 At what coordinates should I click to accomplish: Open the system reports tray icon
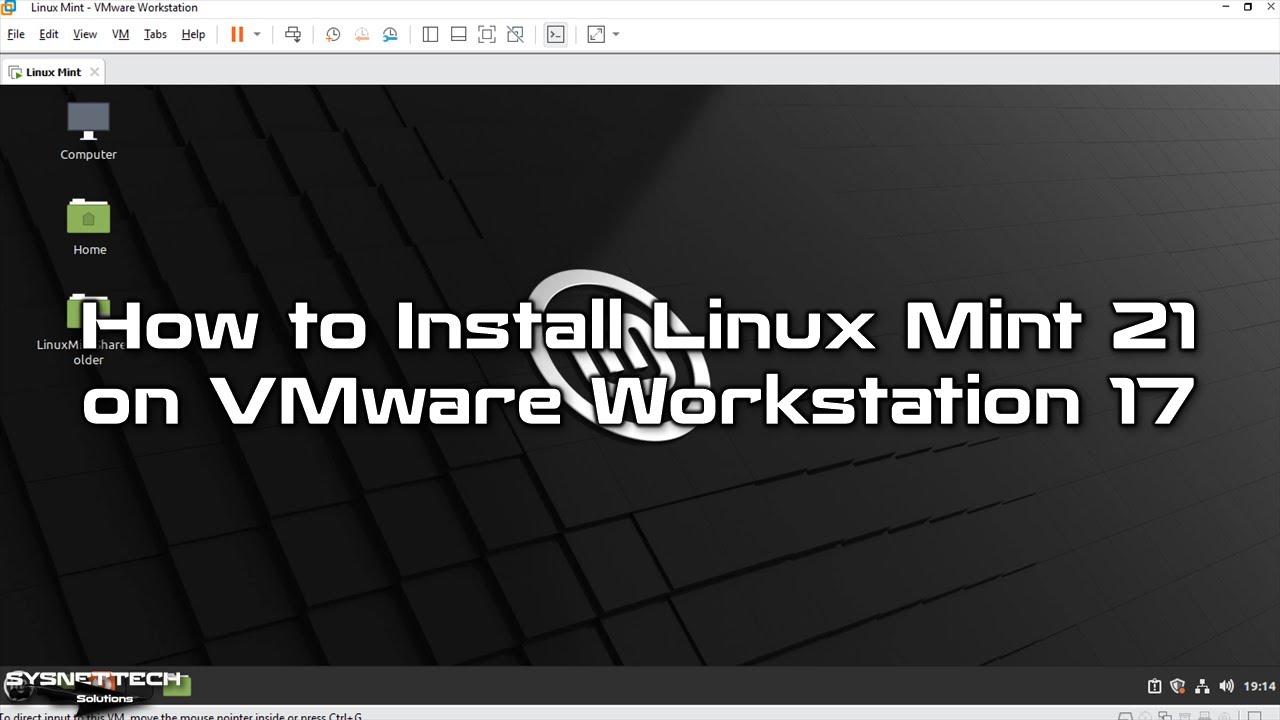1154,686
